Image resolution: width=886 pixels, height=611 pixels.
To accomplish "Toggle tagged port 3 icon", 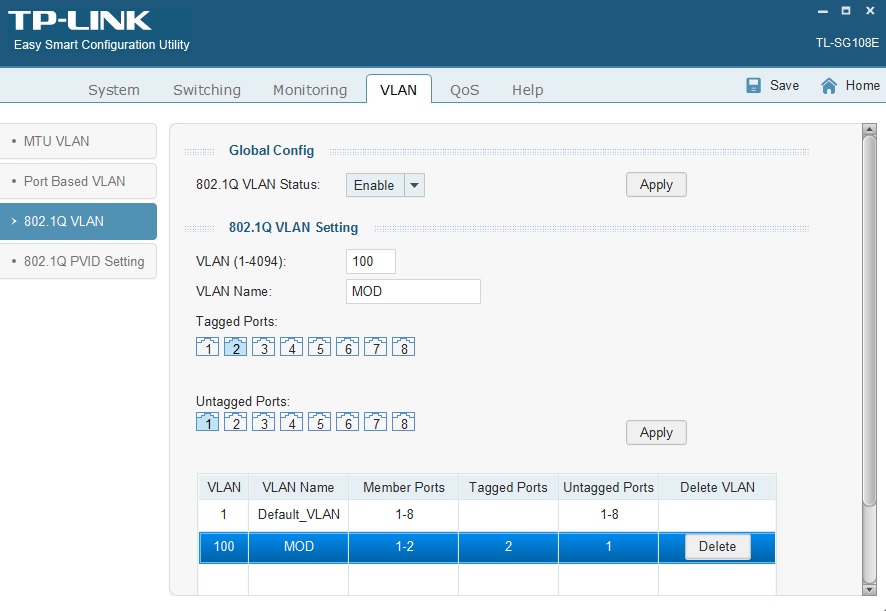I will (x=263, y=346).
